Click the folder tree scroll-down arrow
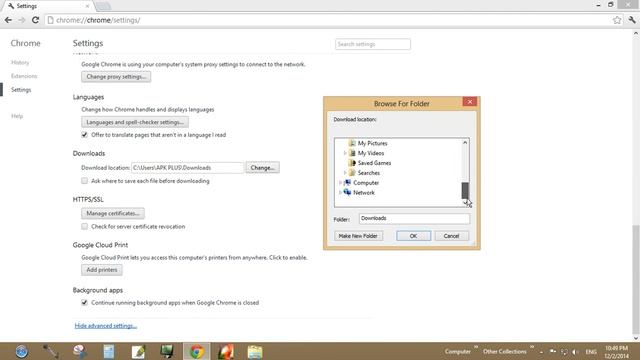Viewport: 640px width, 360px height. [465, 202]
